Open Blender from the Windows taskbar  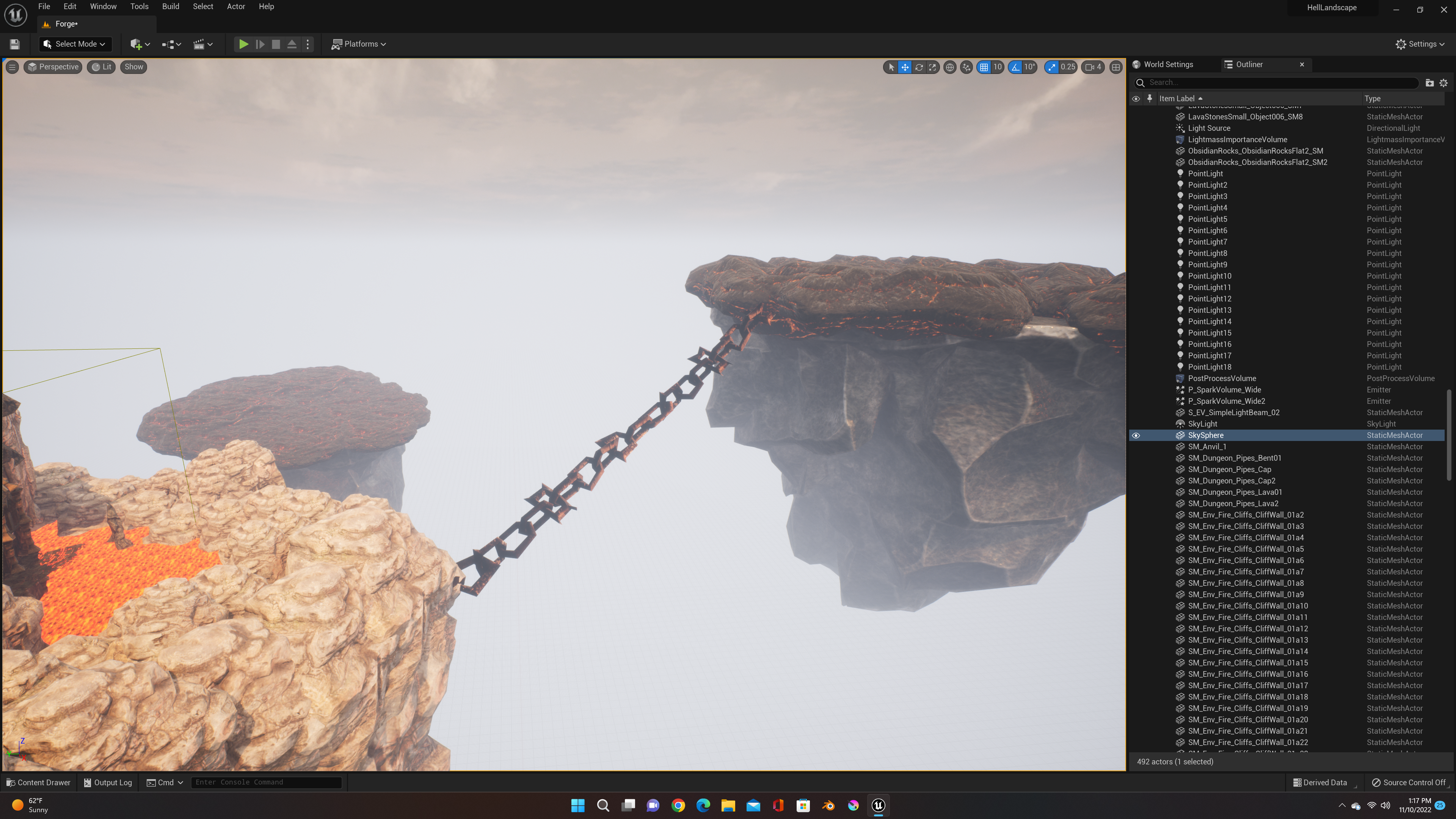click(x=828, y=805)
